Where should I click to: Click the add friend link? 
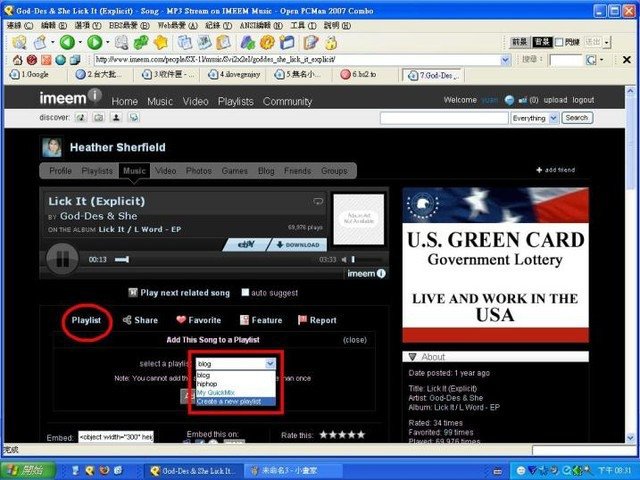pyautogui.click(x=556, y=170)
